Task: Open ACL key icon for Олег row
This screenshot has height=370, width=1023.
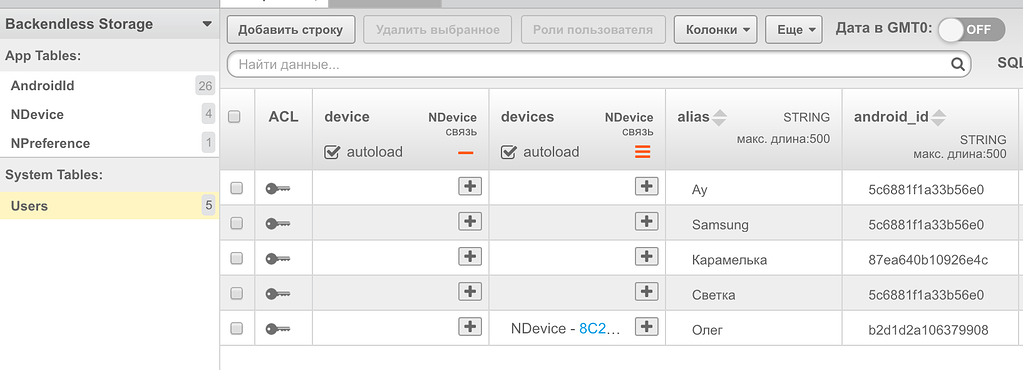Action: click(x=277, y=329)
